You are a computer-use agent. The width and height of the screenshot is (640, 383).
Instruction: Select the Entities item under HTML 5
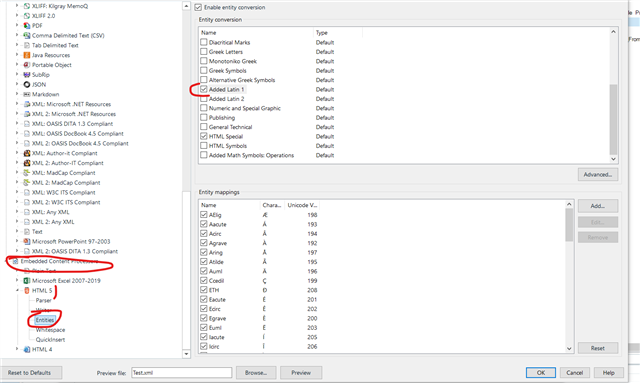[x=44, y=320]
